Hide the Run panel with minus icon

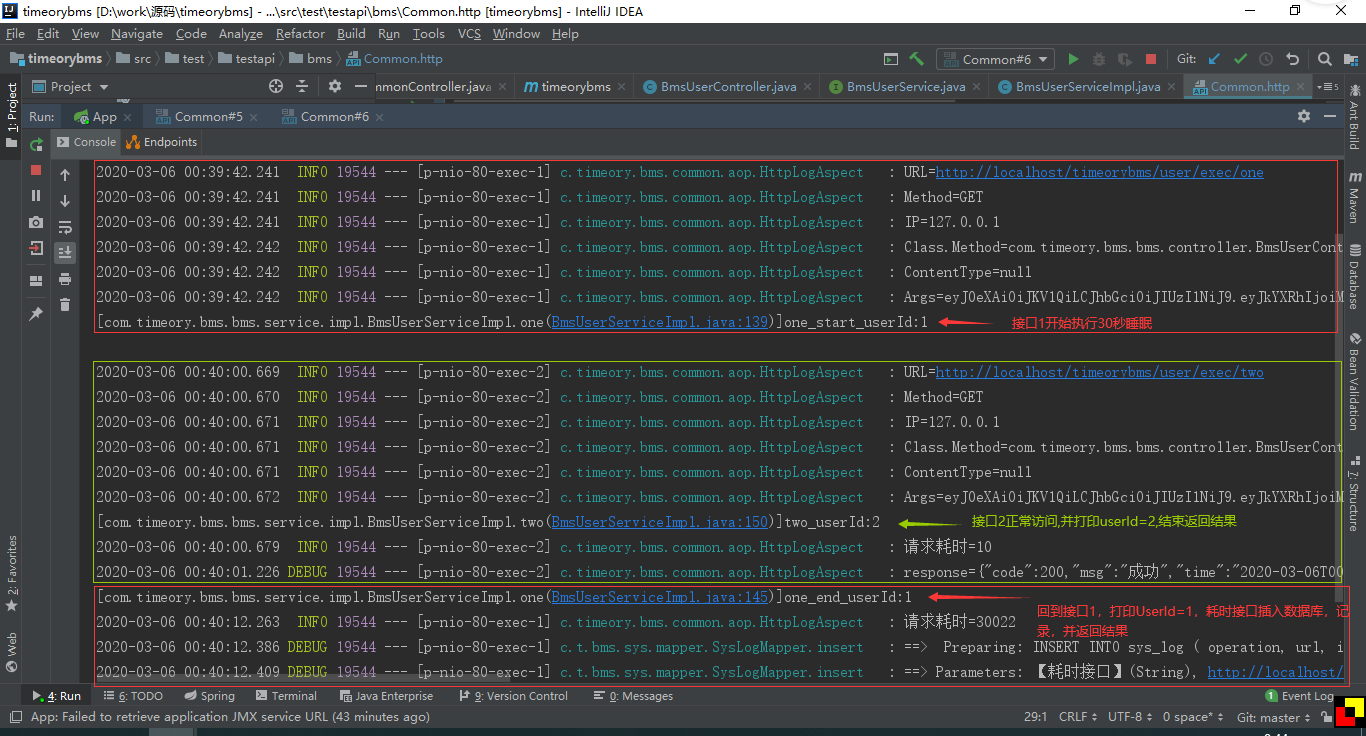tap(1329, 116)
